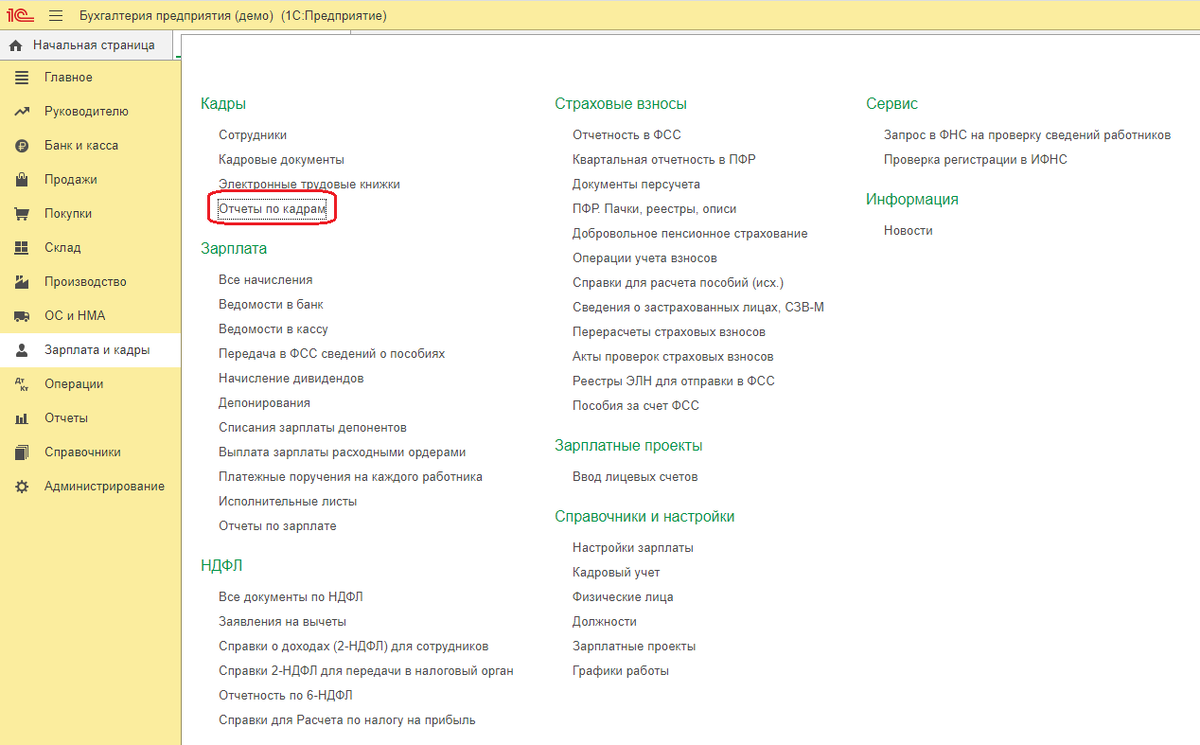Image resolution: width=1200 pixels, height=745 pixels.
Task: Open Графики работы
Action: pos(620,671)
